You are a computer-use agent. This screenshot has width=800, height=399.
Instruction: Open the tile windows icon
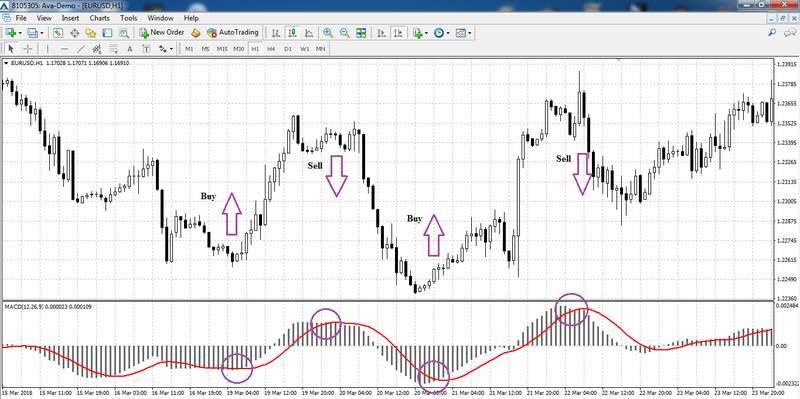point(361,33)
